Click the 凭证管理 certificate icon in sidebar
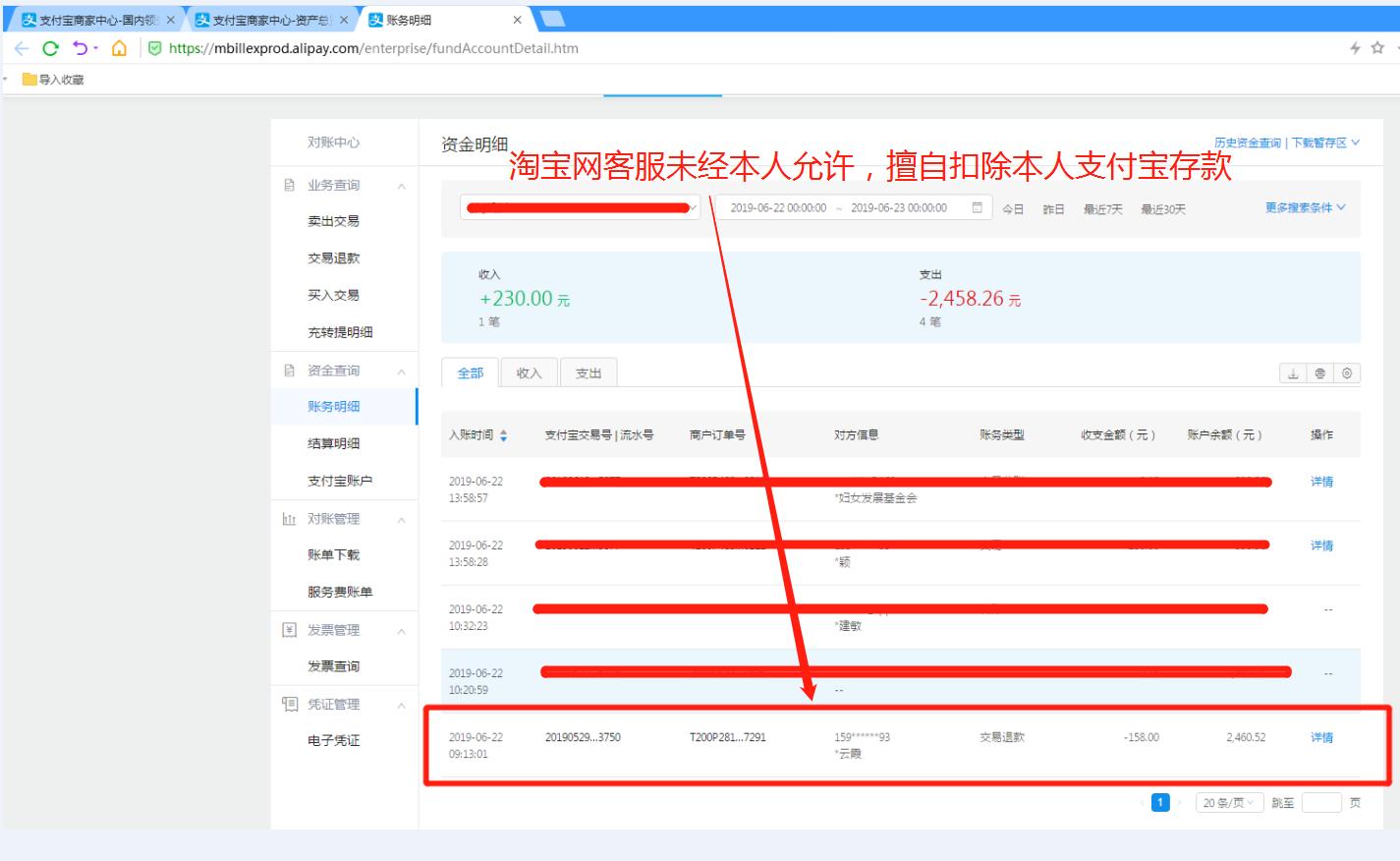Viewport: 1400px width, 861px height. tap(290, 704)
